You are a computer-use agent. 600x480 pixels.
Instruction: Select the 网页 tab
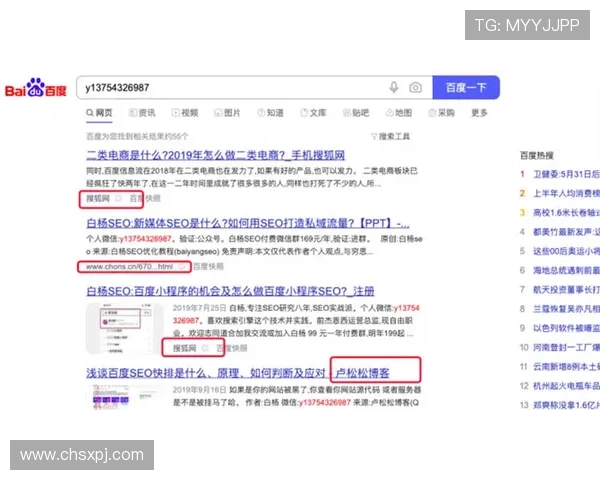tap(99, 113)
